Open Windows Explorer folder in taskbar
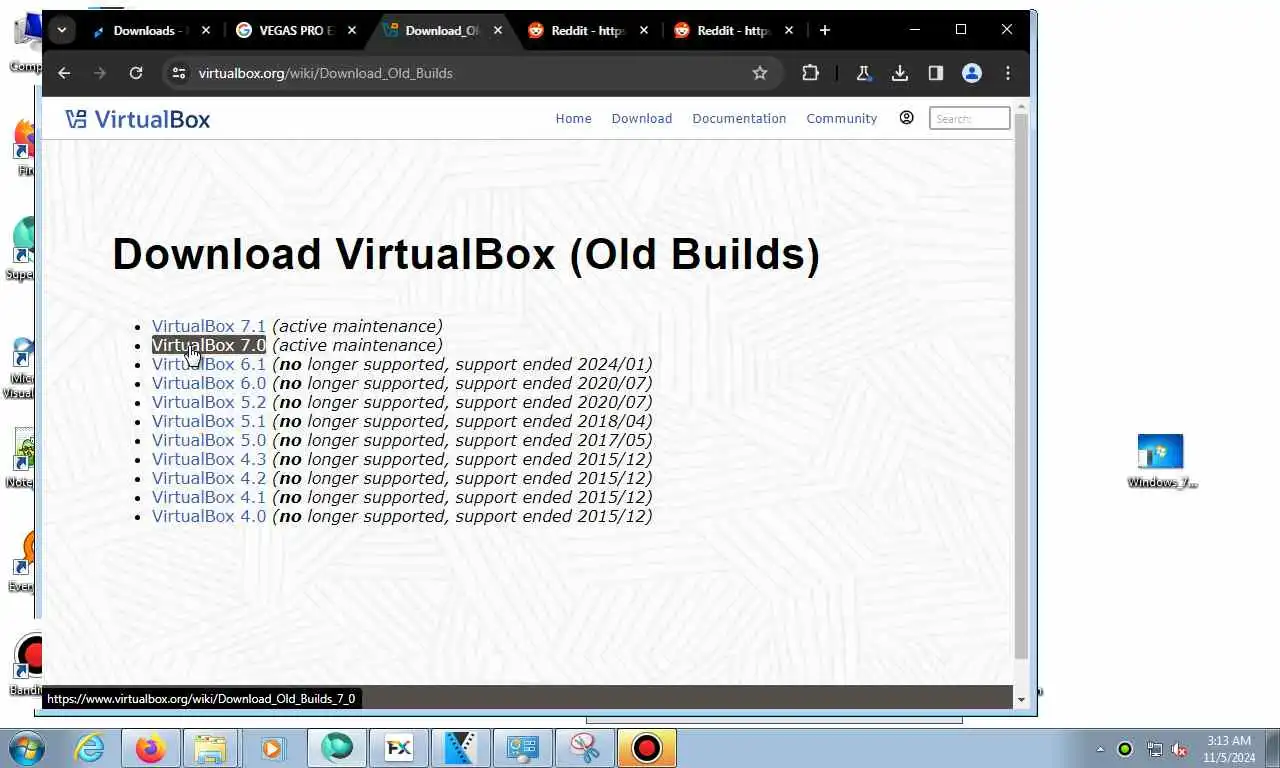 (211, 747)
